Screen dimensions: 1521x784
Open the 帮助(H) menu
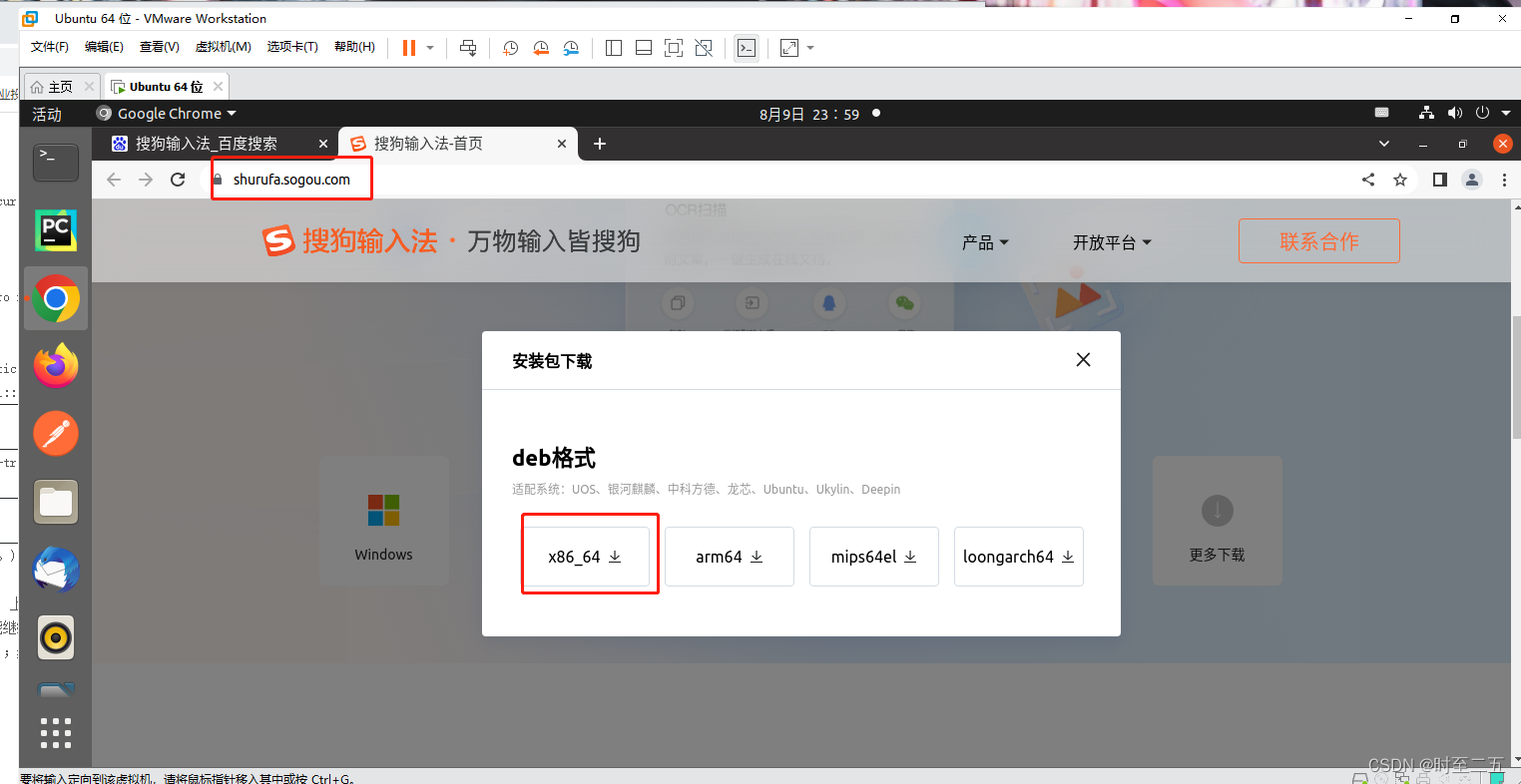coord(354,47)
